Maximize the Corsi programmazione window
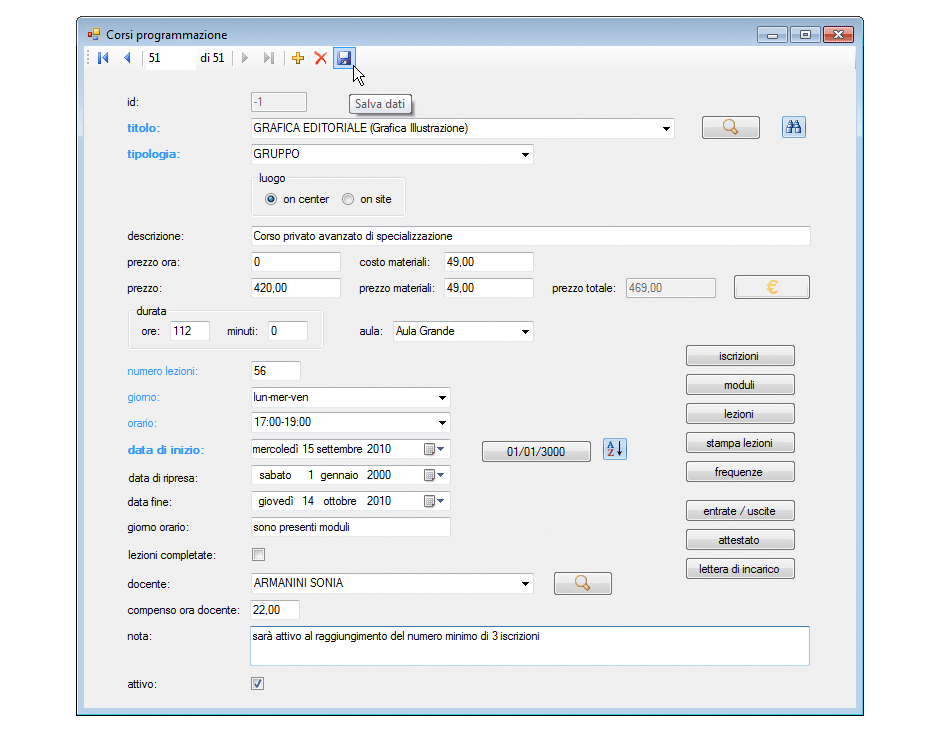The width and height of the screenshot is (940, 732). click(805, 35)
